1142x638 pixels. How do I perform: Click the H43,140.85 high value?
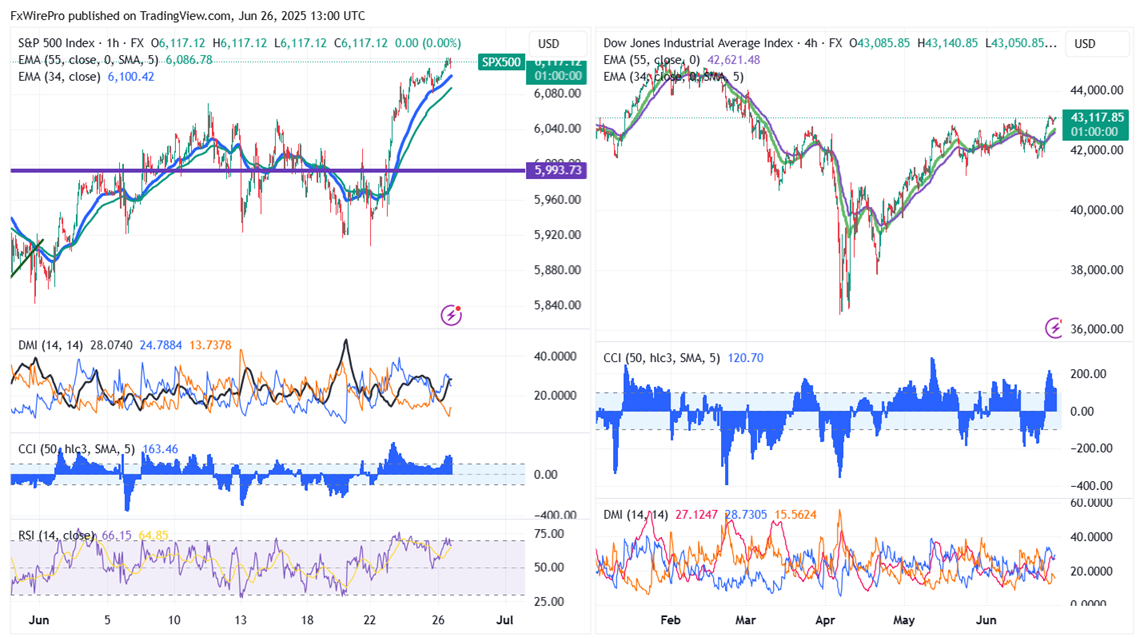point(948,43)
